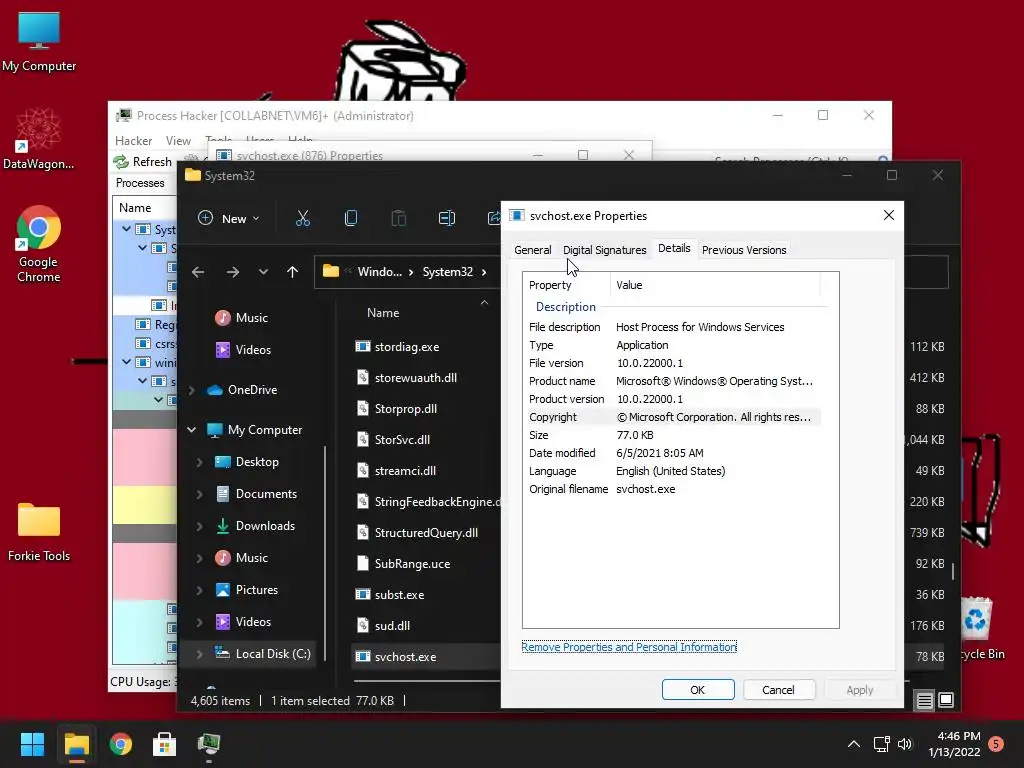Open the View menu in Process Hacker

pos(178,140)
